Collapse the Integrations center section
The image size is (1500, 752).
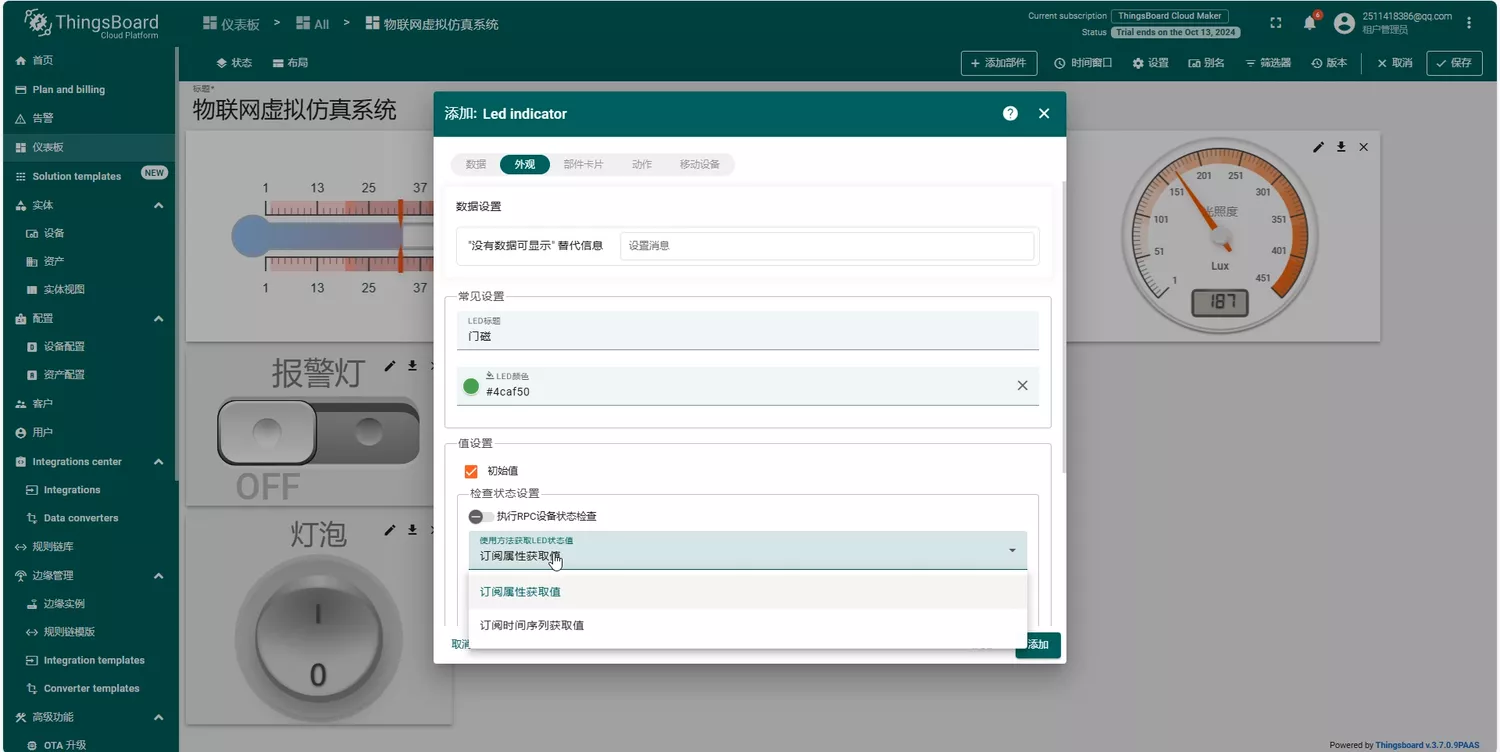(158, 462)
